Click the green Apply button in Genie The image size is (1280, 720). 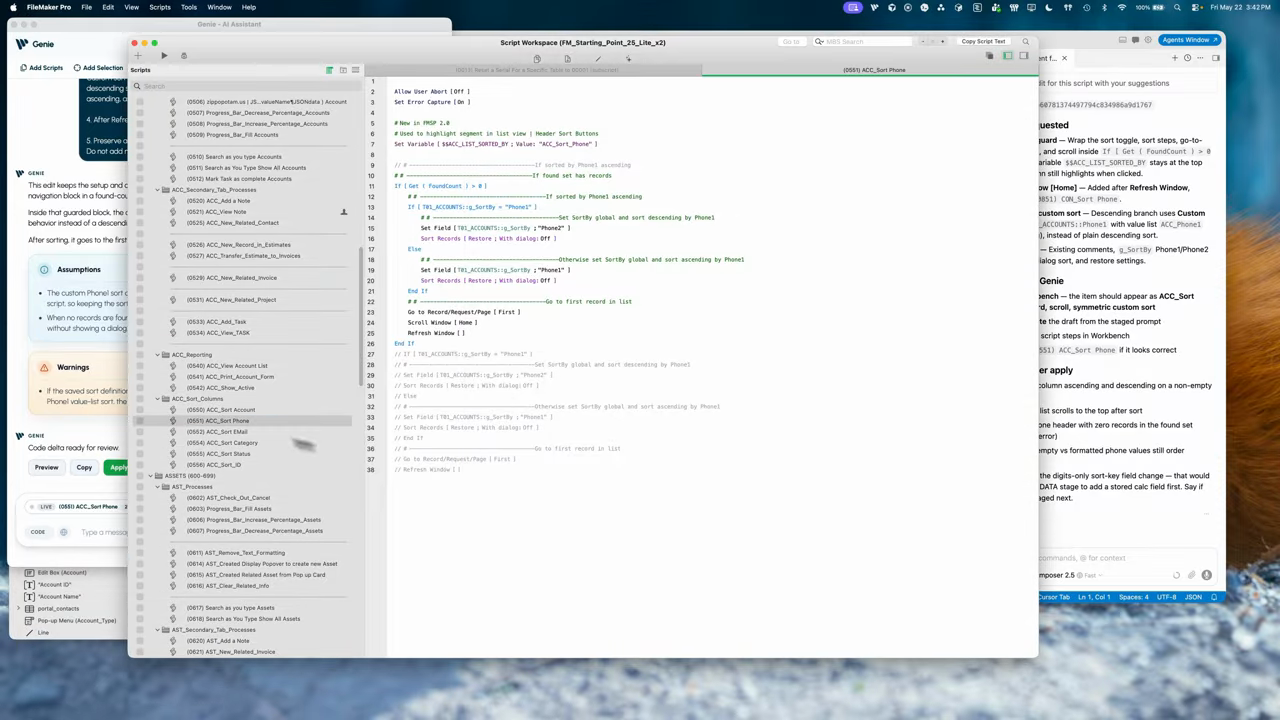pyautogui.click(x=117, y=467)
